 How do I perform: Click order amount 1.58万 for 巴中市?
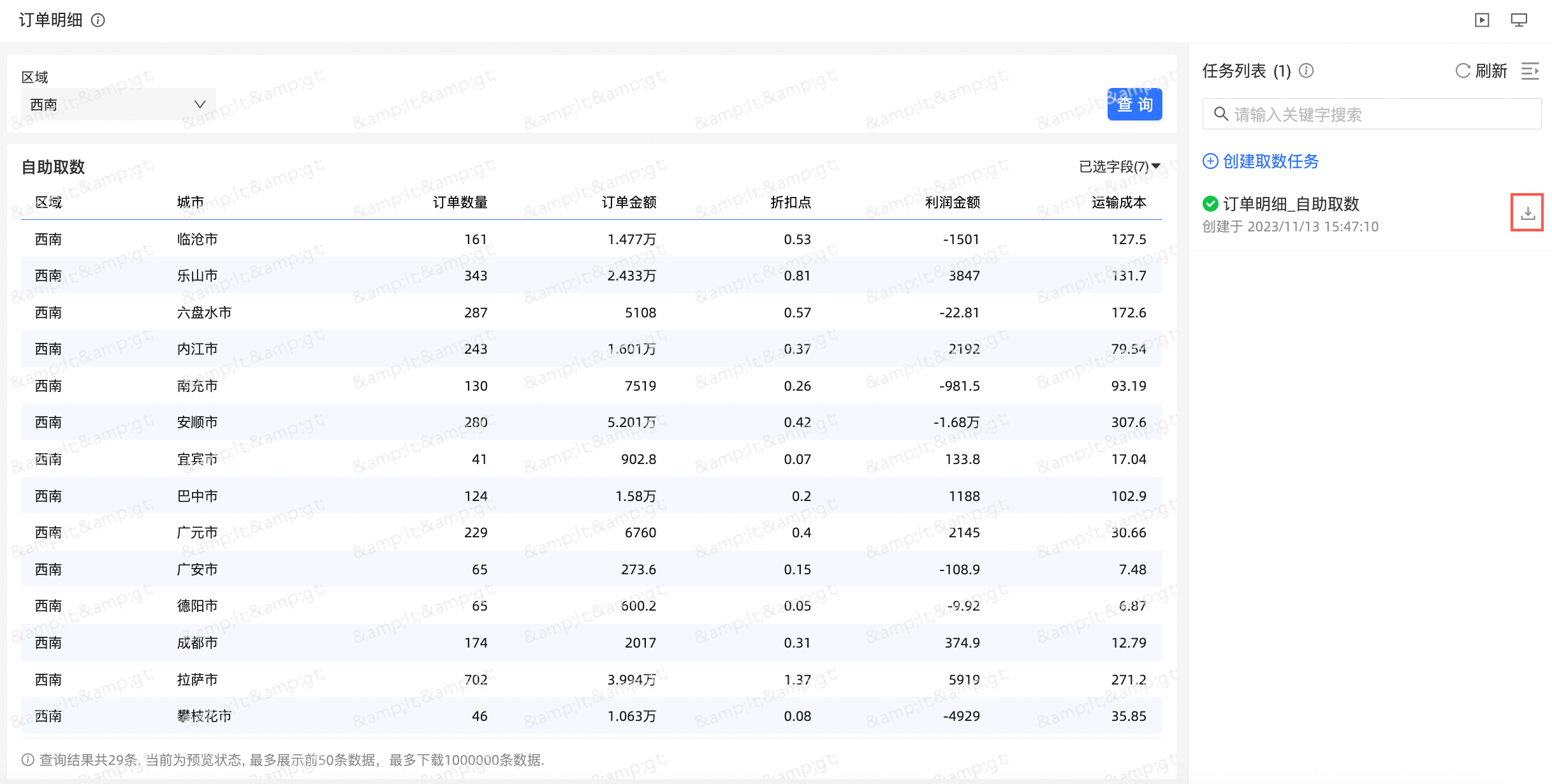pos(636,497)
